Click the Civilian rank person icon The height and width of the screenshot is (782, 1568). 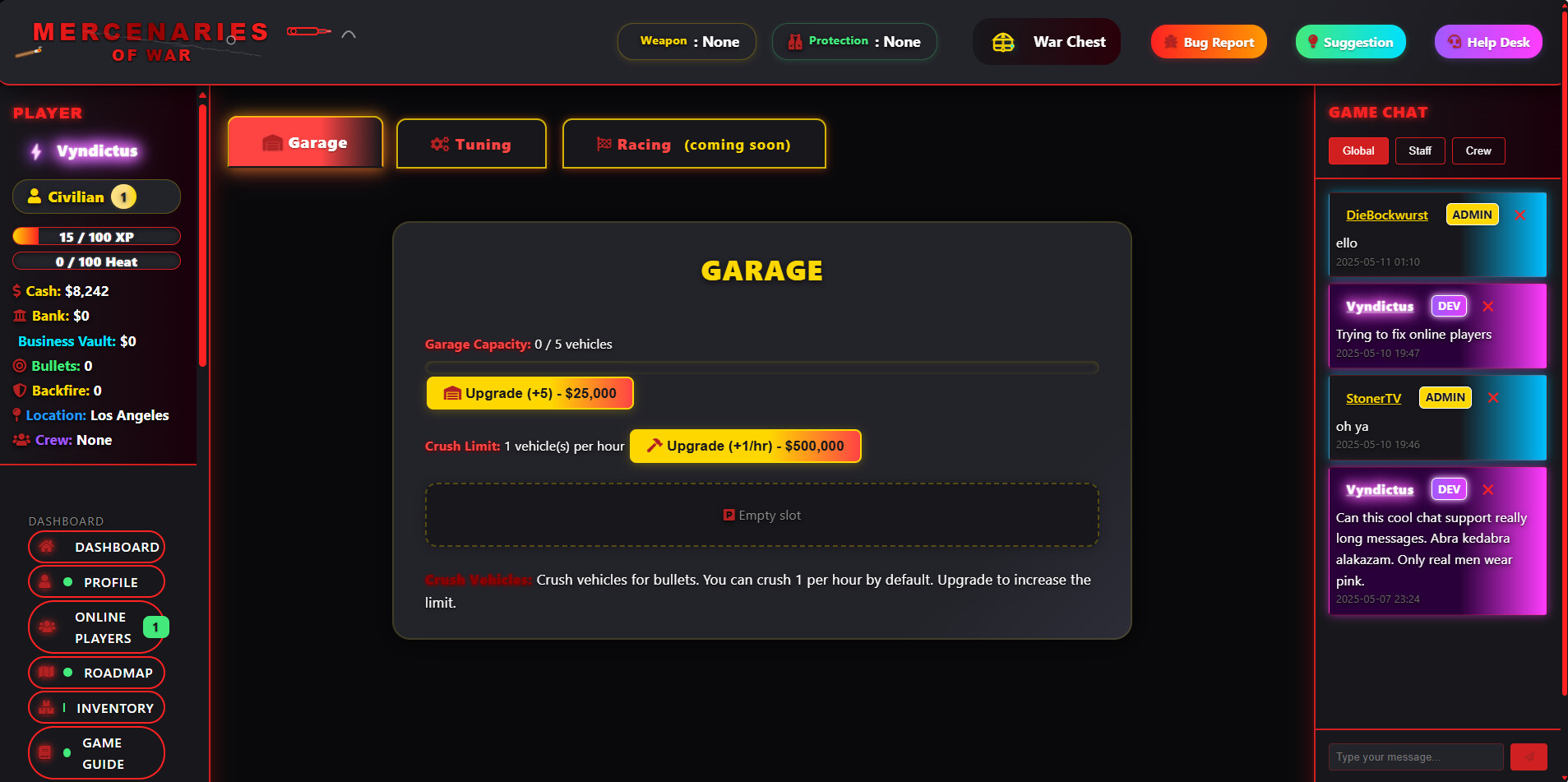[35, 196]
